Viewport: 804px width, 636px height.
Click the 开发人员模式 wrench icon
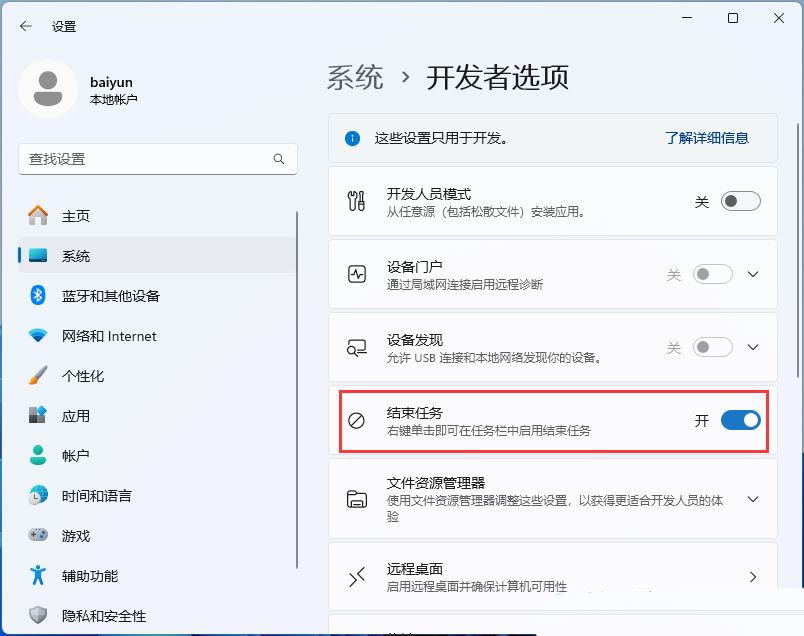coord(357,200)
